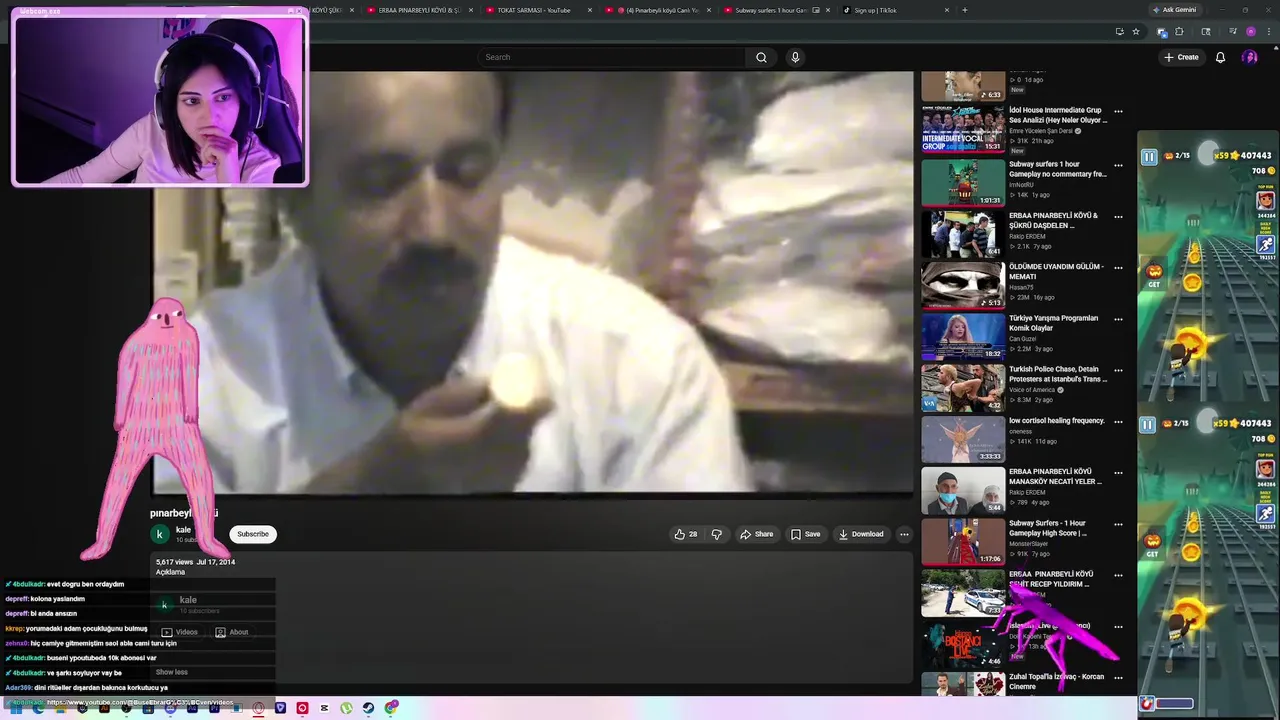Image resolution: width=1280 pixels, height=720 pixels.
Task: Open options for Turkish Police Chase video
Action: (1118, 371)
